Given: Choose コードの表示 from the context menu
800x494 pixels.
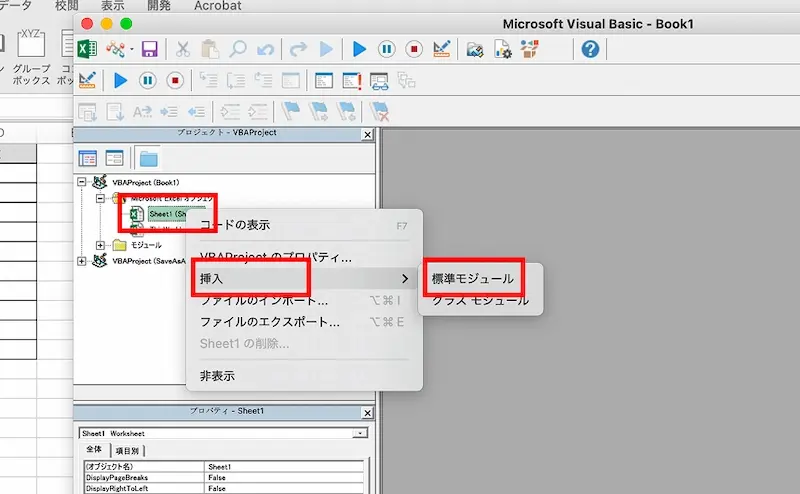Looking at the screenshot, I should click(x=304, y=225).
